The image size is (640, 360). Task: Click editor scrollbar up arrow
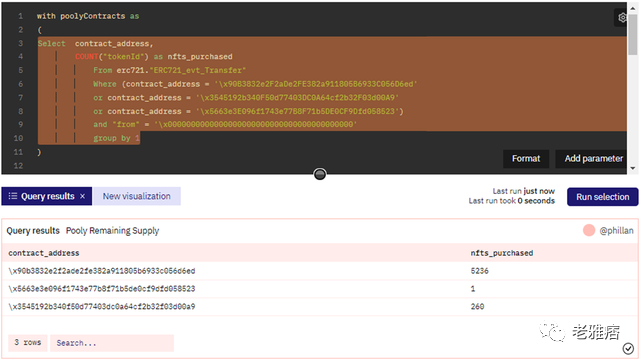(x=633, y=9)
